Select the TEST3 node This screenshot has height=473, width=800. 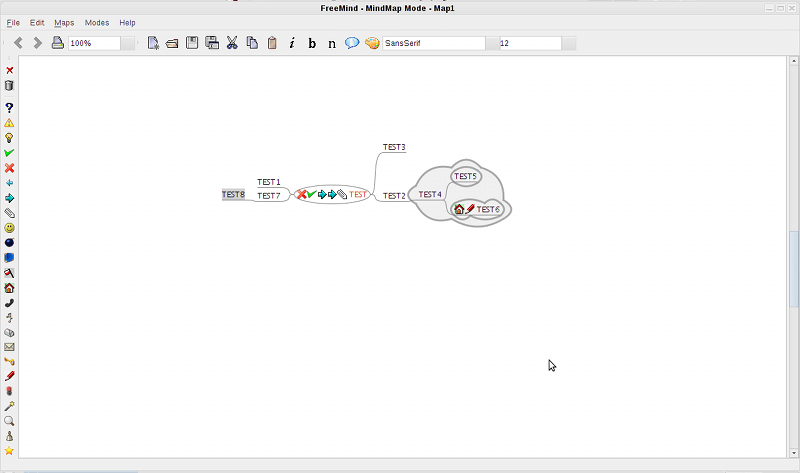(x=394, y=147)
